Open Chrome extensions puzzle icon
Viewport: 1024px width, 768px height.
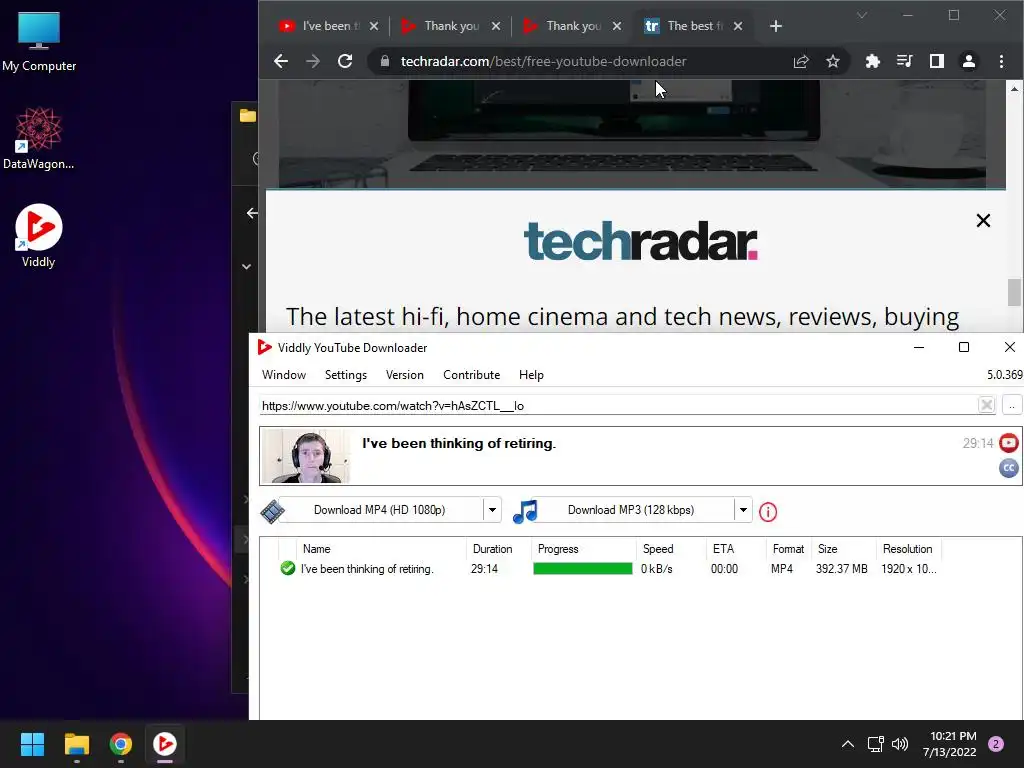coord(872,61)
